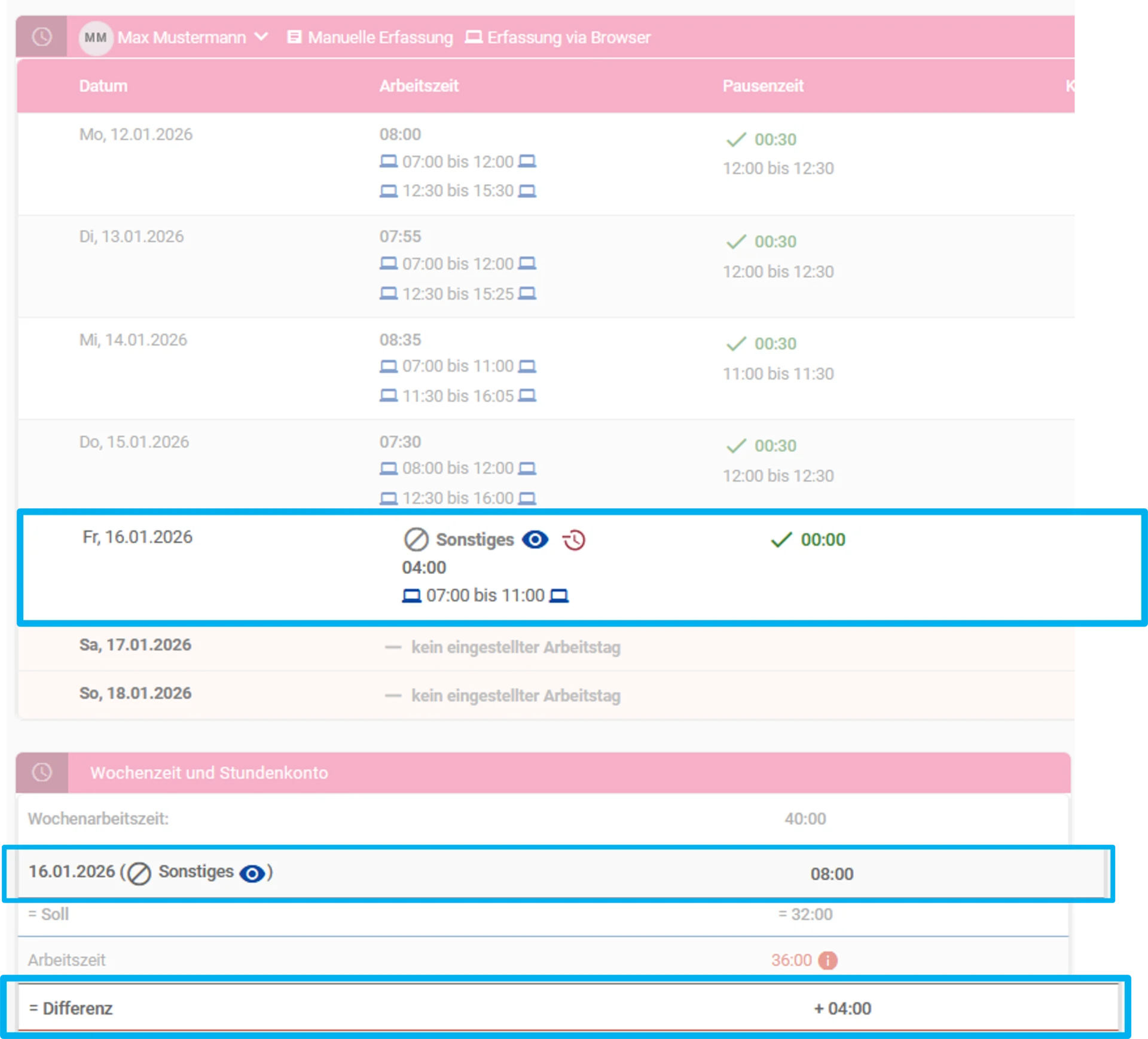Click the Wochenzeit und Stundenkonto panel title

coord(209,773)
